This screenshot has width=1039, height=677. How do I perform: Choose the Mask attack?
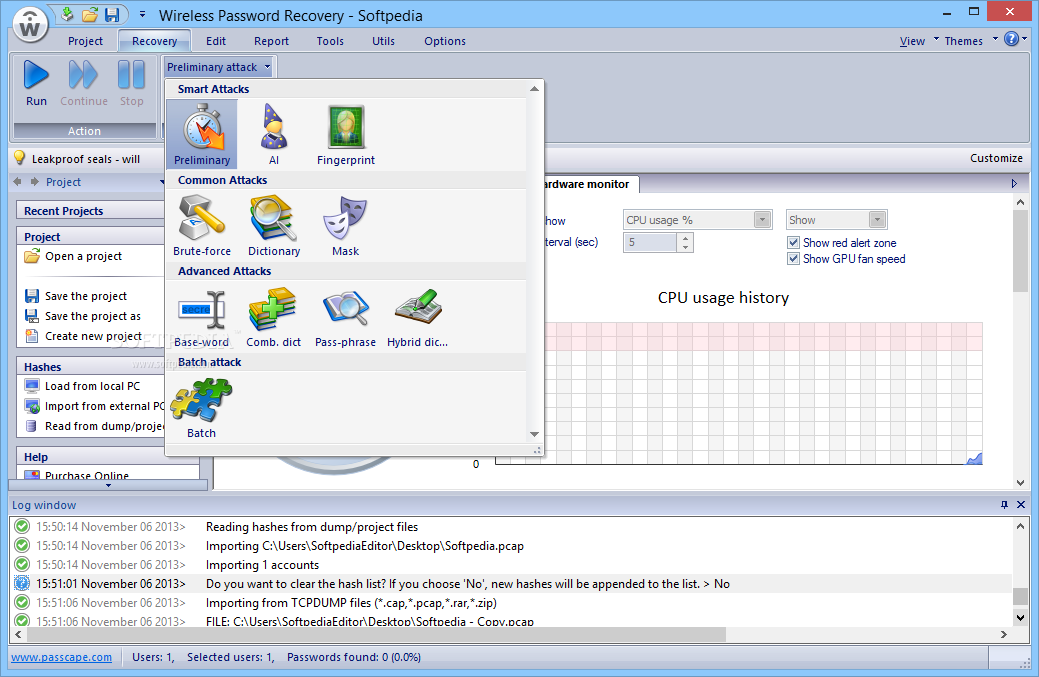345,225
